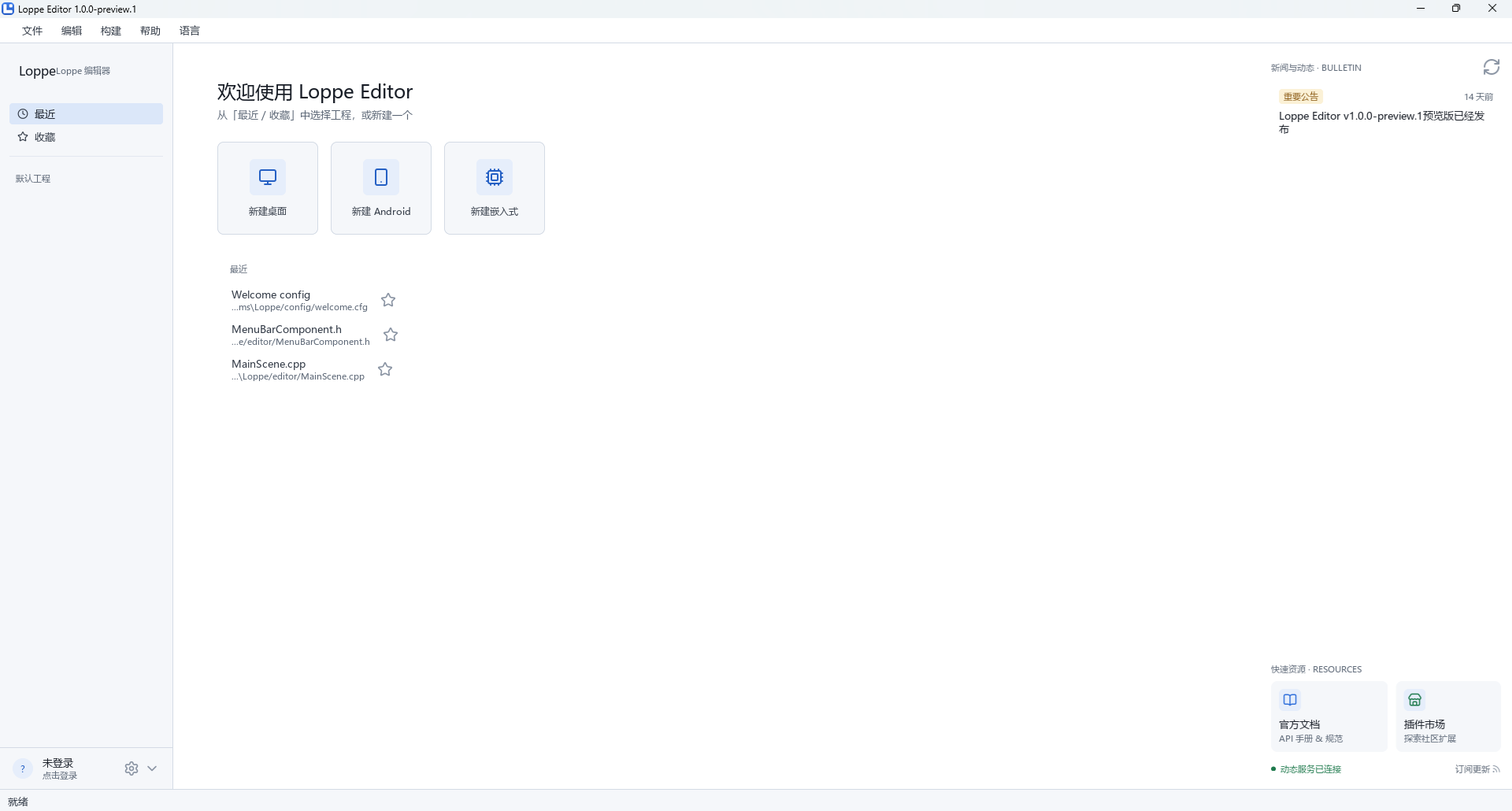1512x811 pixels.
Task: Open the Loppe Editor preview release announcement
Action: click(x=1383, y=122)
